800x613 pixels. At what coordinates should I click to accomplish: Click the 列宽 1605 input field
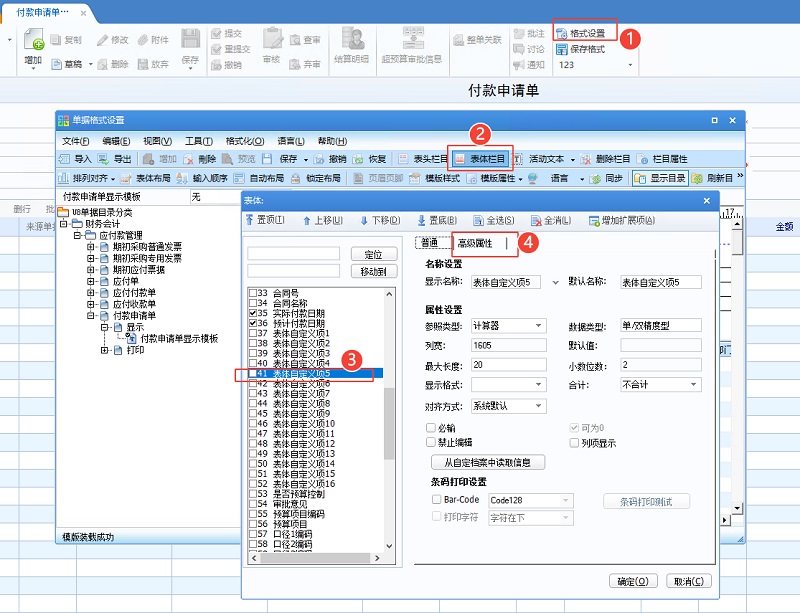[508, 346]
